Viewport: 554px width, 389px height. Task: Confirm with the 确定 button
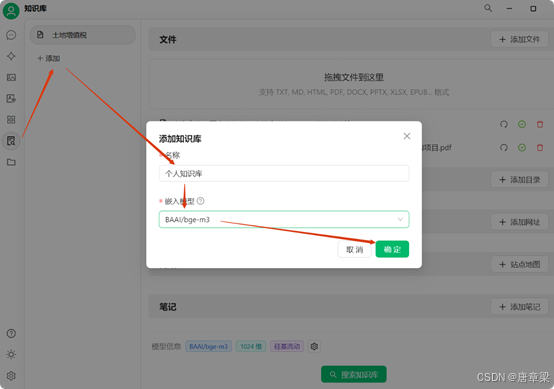392,249
